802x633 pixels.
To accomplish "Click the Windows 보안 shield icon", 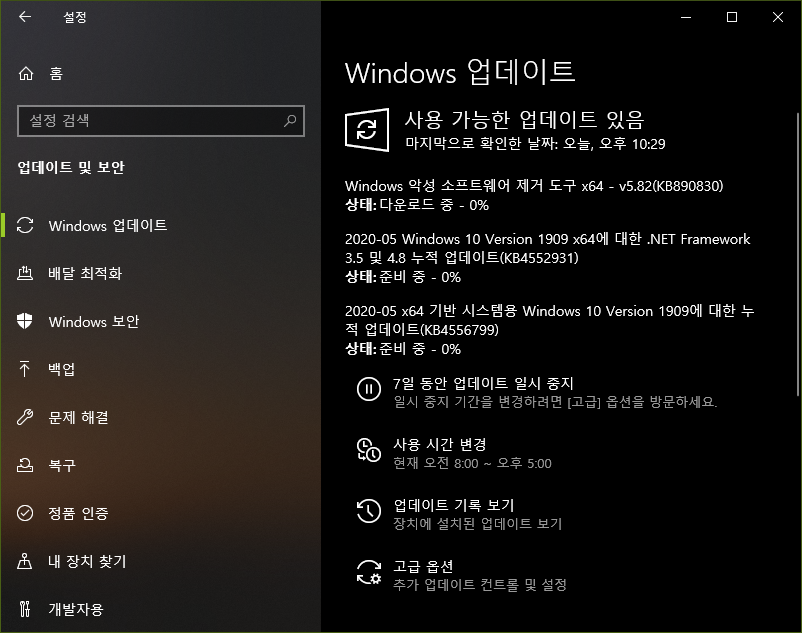I will tap(25, 321).
